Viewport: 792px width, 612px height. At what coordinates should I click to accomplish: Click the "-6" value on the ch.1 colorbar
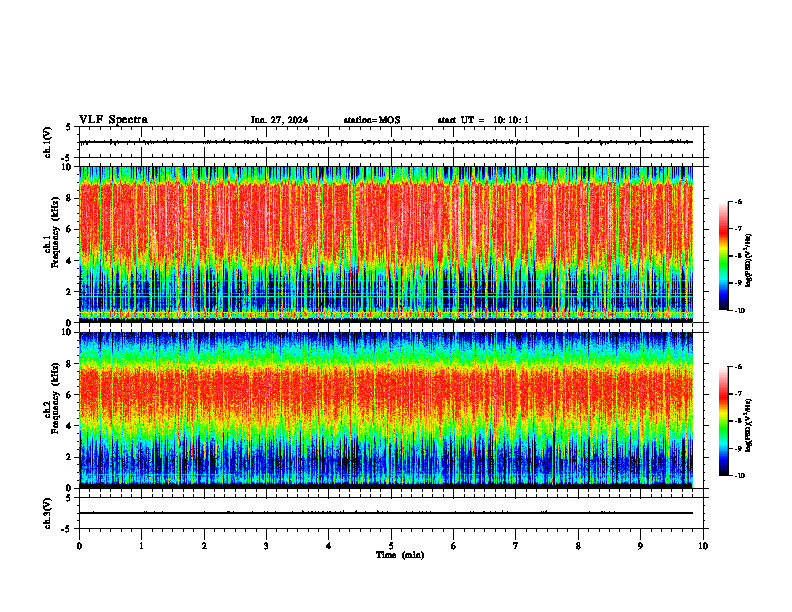point(738,201)
